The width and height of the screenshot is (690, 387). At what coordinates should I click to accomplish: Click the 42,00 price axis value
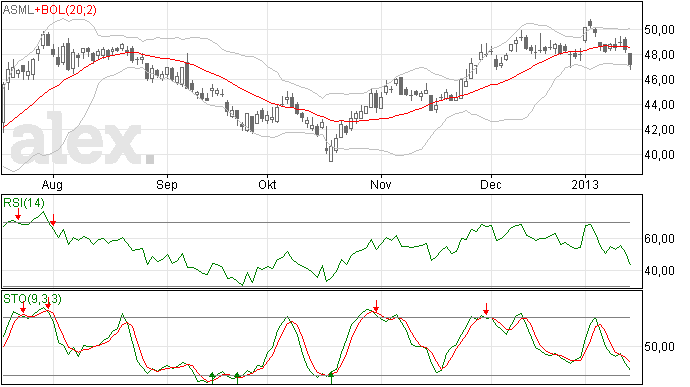click(659, 130)
